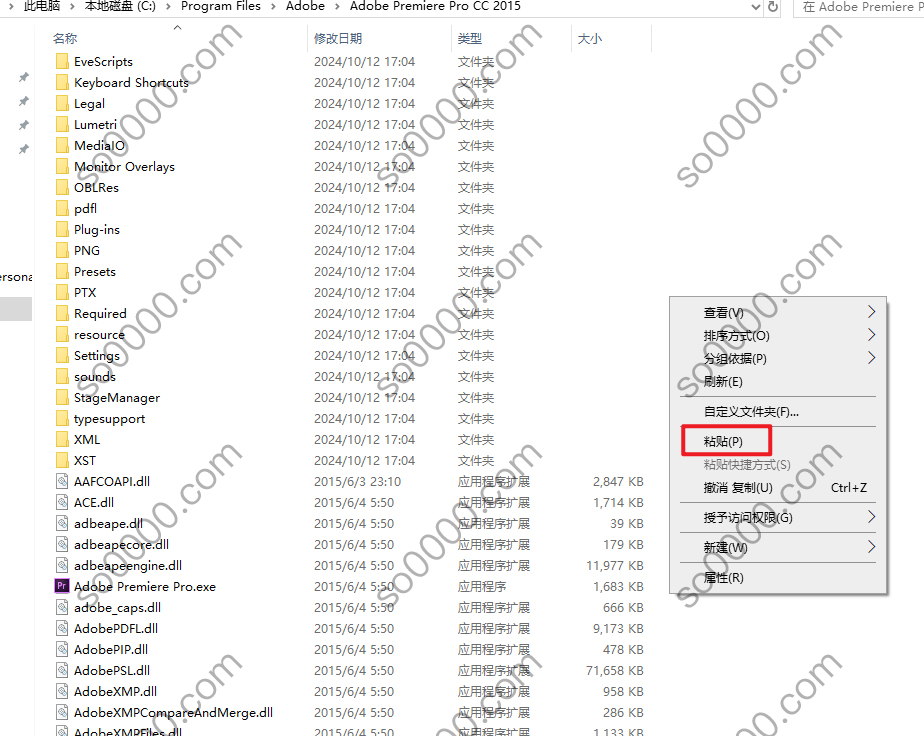Viewport: 924px width, 736px height.
Task: Select the Adobe Premiere Pro.exe program icon
Action: 62,586
